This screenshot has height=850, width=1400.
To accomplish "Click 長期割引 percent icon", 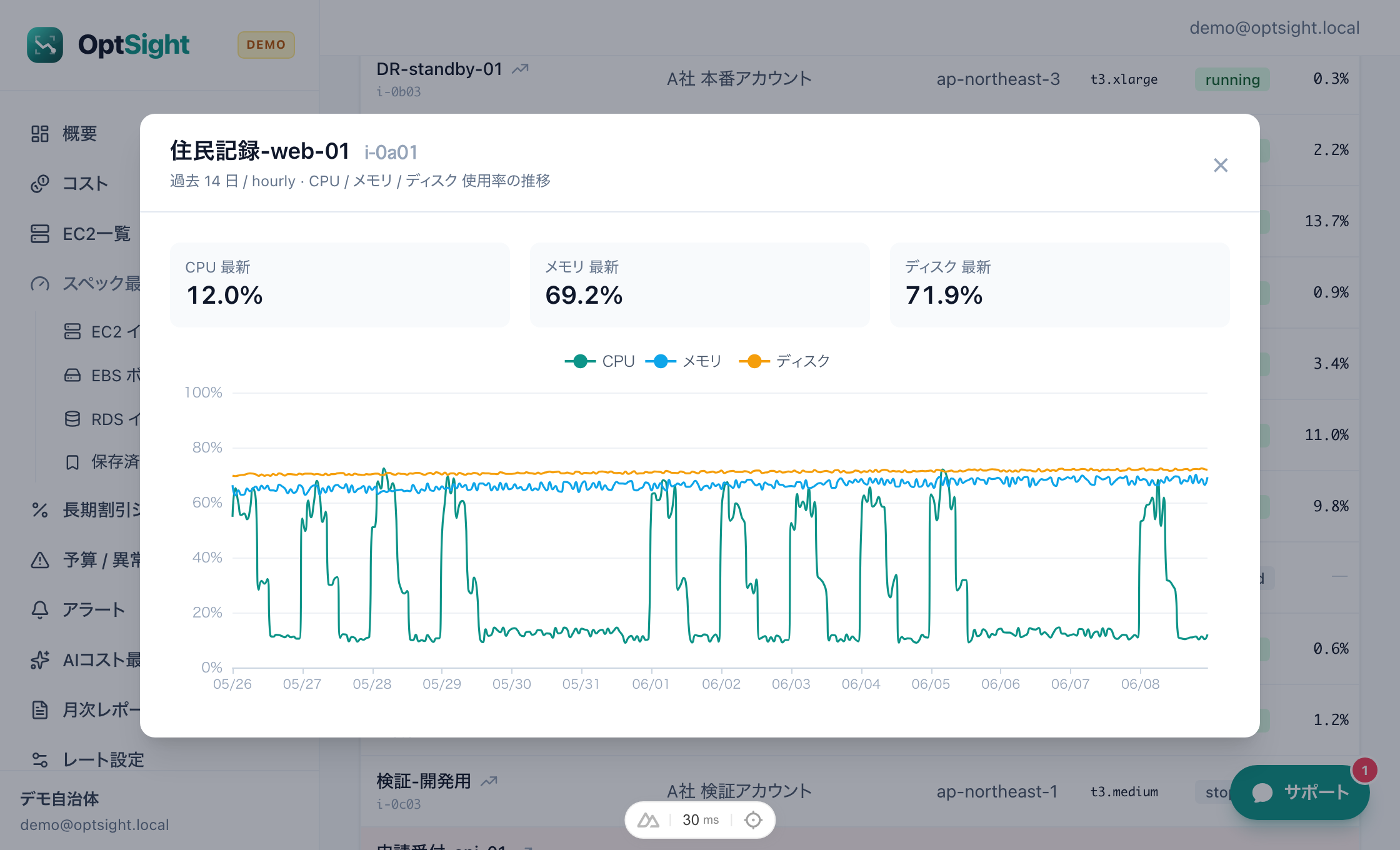I will (40, 510).
